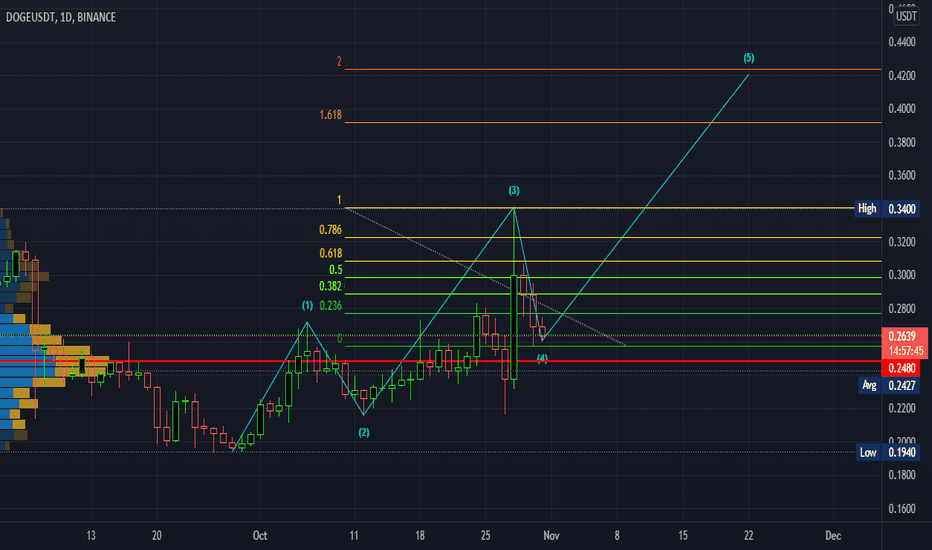
Task: Click the 0.3200 price axis tick
Action: point(902,242)
